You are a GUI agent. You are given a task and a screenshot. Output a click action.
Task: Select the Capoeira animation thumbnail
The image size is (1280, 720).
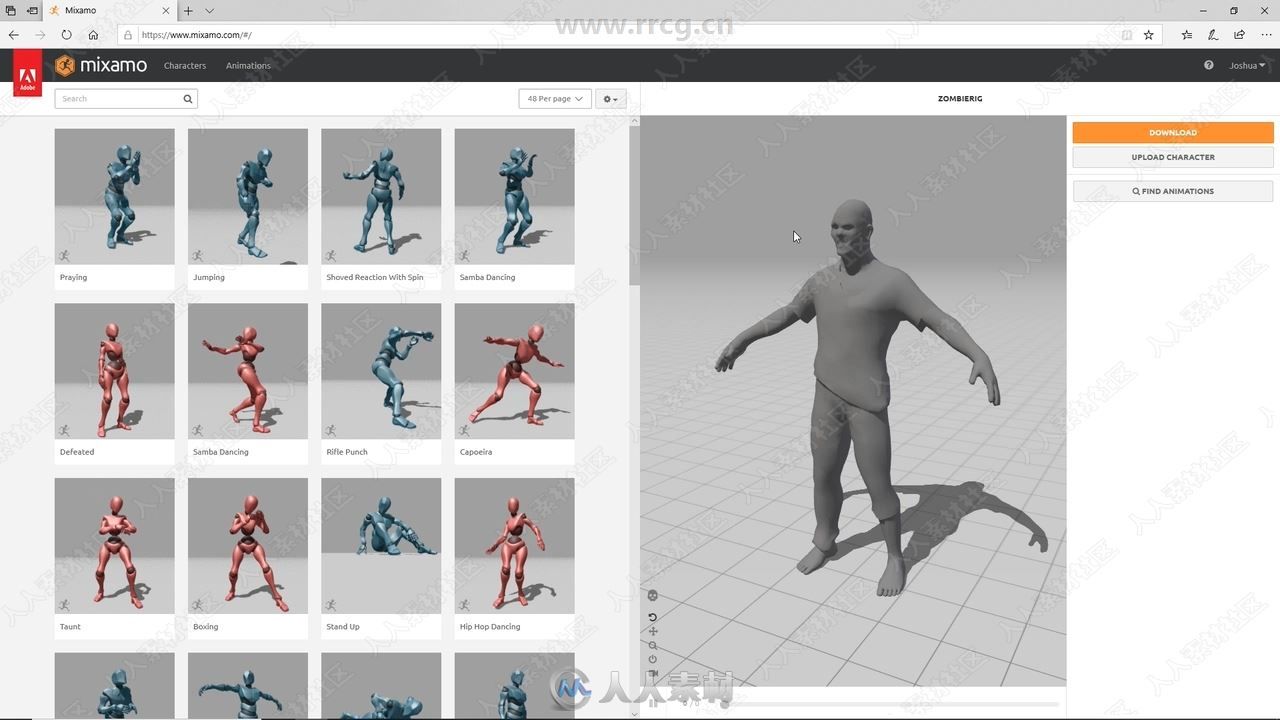coord(514,371)
